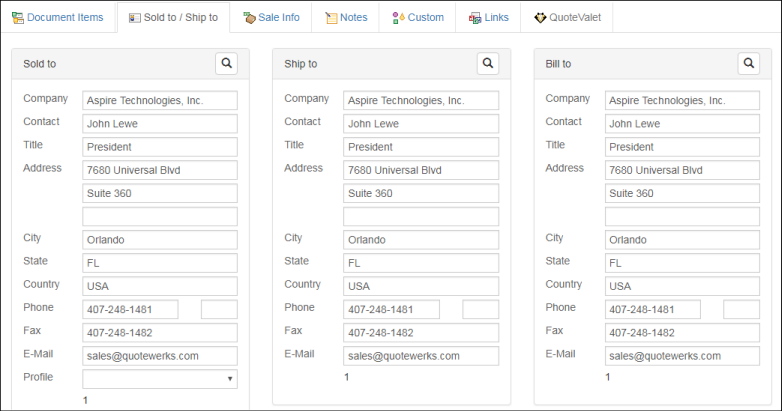Select the Sold to panel heading text
Viewport: 782px width, 411px height.
[x=39, y=64]
